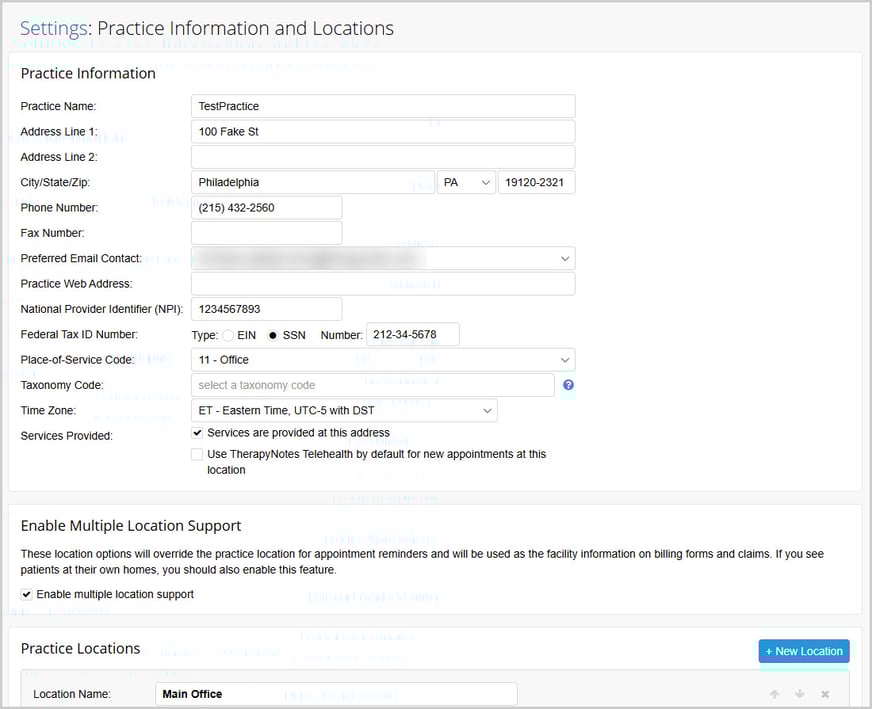Click into the Taxonomy Code field
This screenshot has width=872, height=709.
372,385
